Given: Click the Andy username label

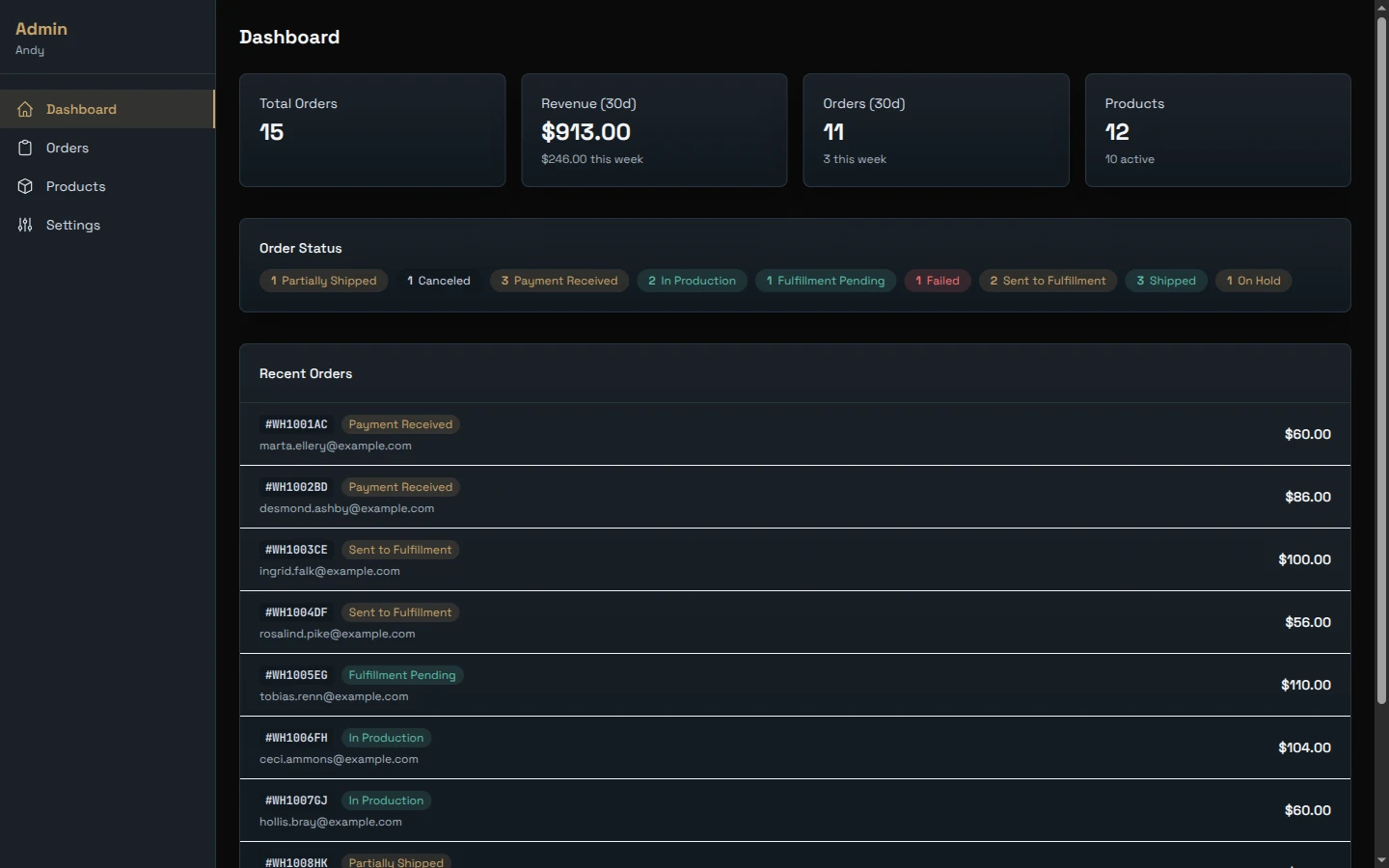Looking at the screenshot, I should coord(30,50).
